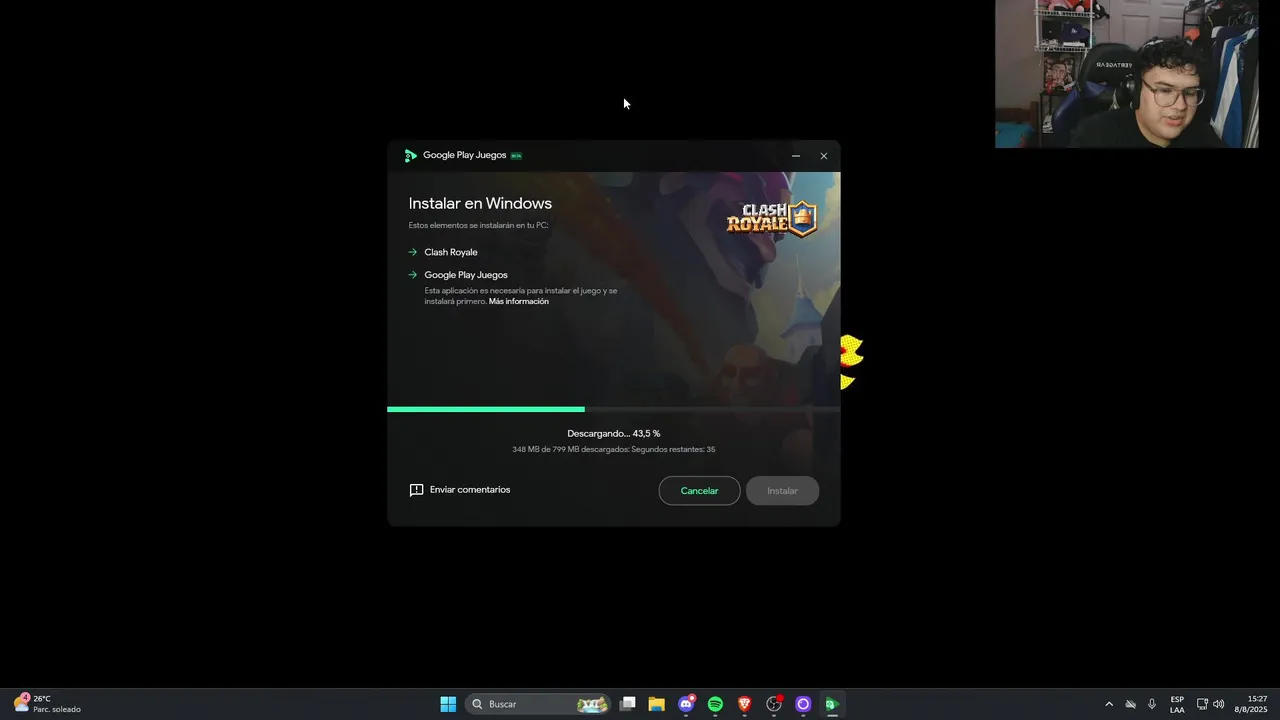Click the network tray icon

point(1202,704)
